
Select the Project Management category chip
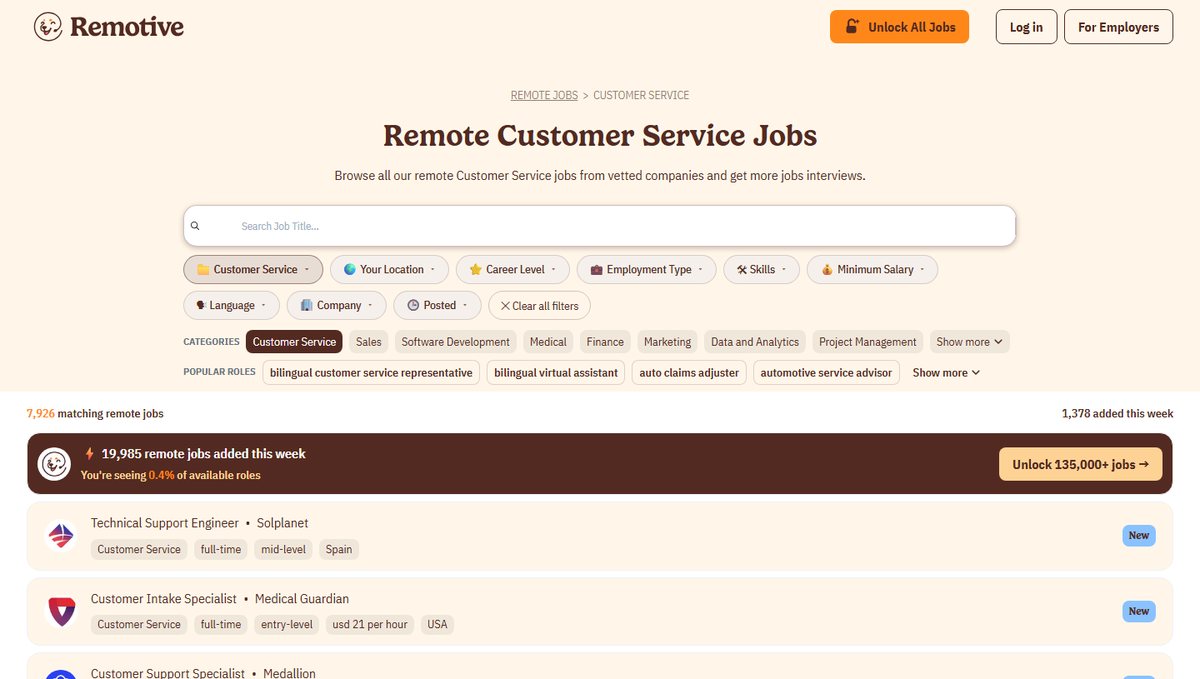click(x=868, y=342)
